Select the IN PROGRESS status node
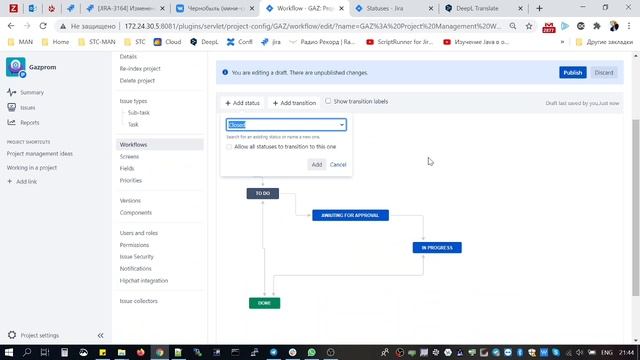This screenshot has width=640, height=360. point(437,247)
